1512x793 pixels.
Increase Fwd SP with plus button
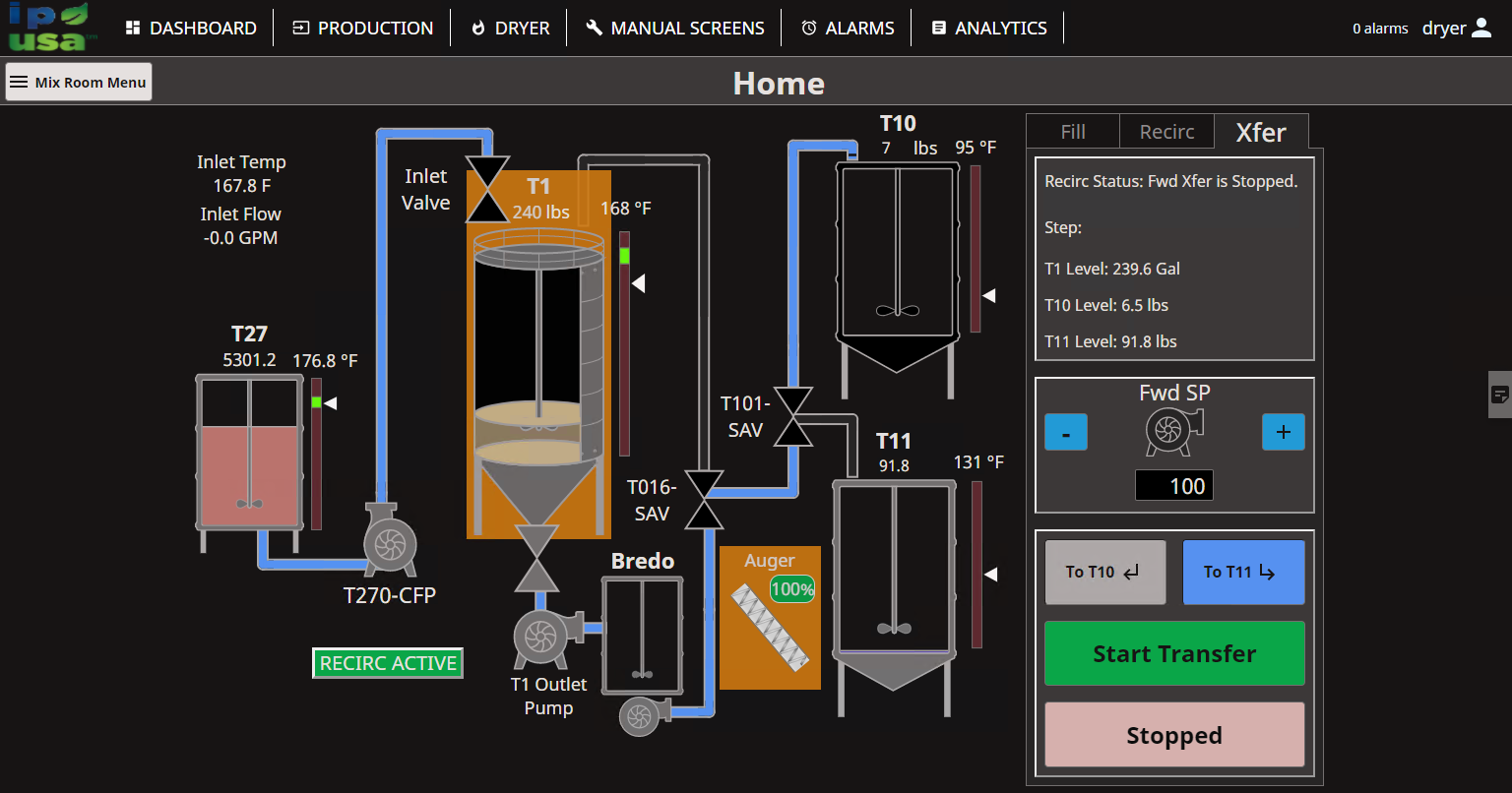[1283, 432]
